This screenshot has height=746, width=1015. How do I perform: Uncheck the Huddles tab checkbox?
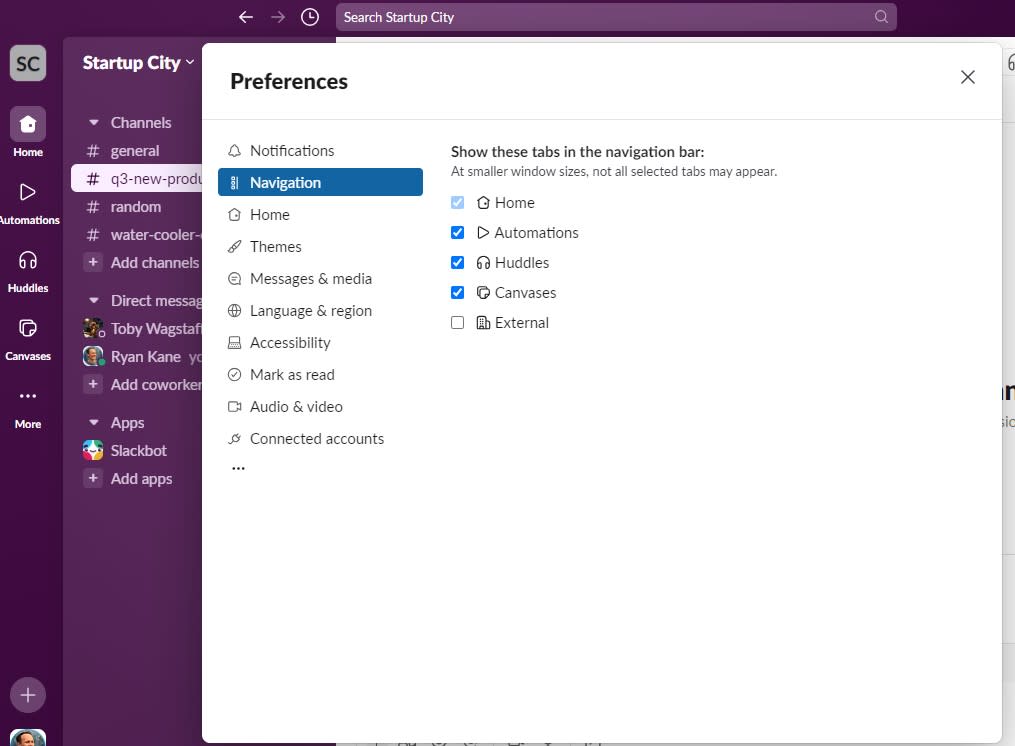(x=458, y=262)
